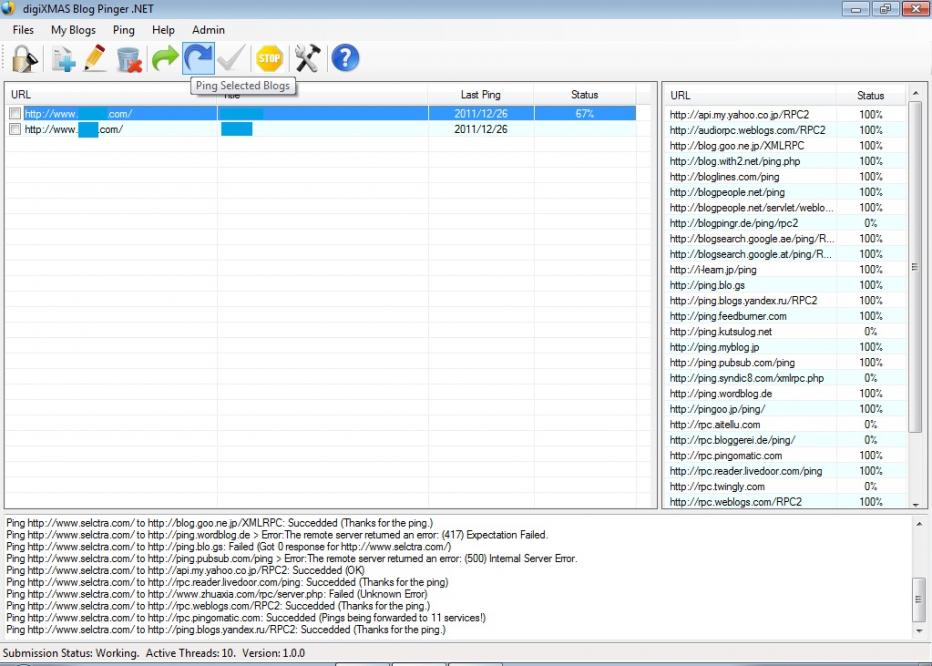Sort blogs by the Last Ping column header
This screenshot has height=666, width=932.
tap(480, 95)
